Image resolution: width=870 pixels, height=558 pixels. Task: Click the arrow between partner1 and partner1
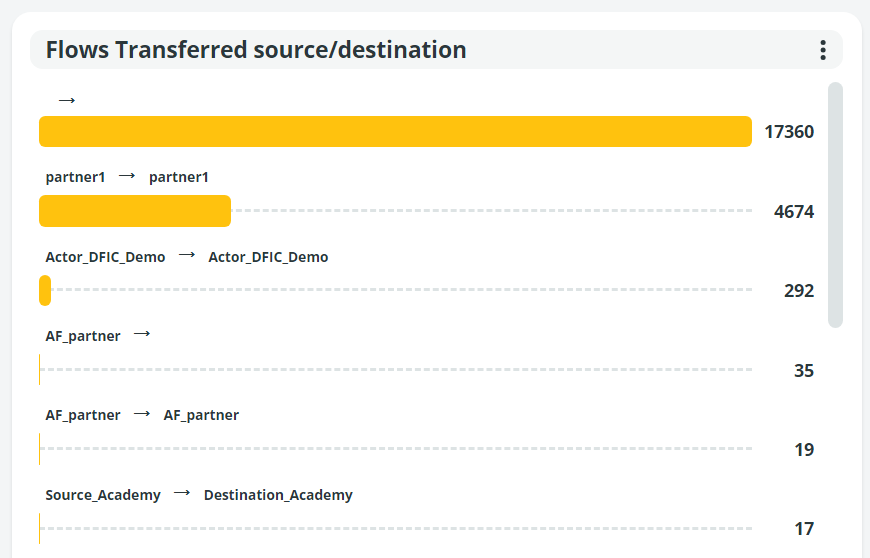pos(127,176)
